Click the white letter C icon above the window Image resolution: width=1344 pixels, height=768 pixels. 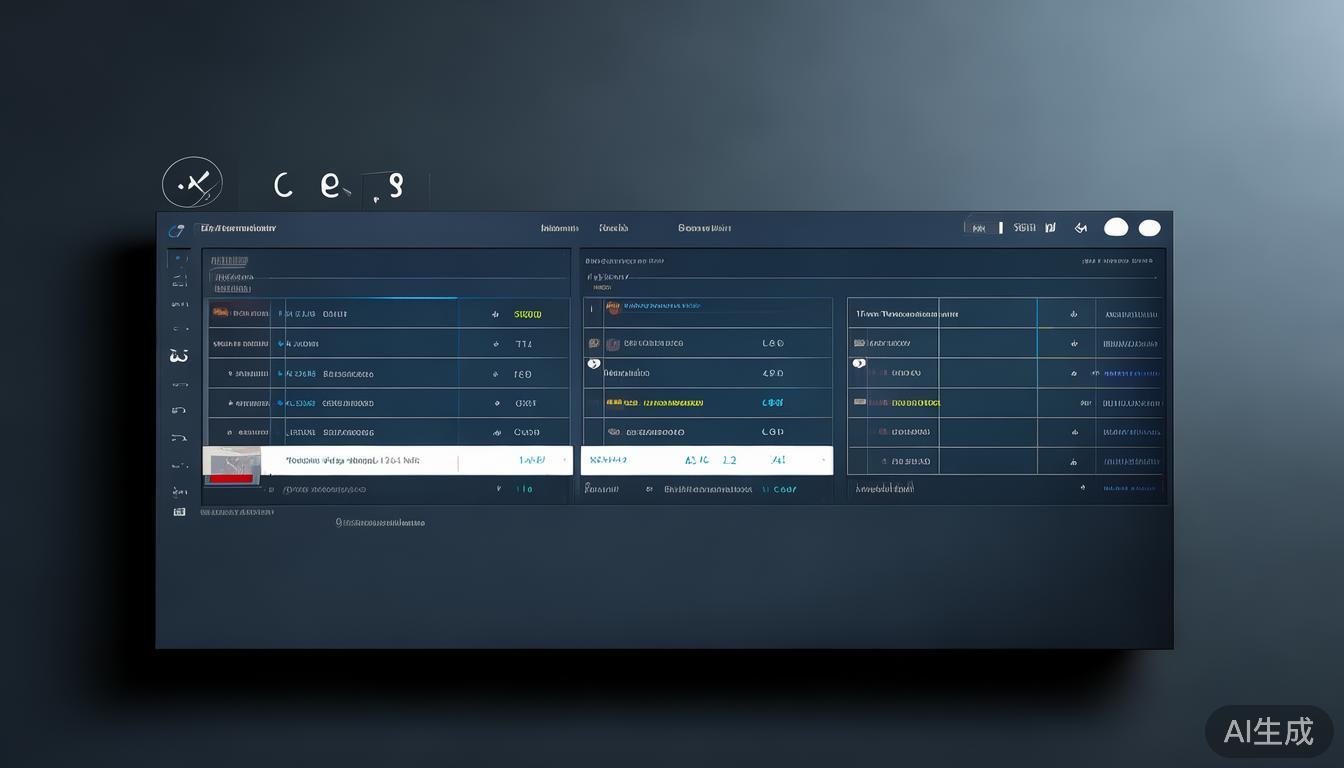click(x=283, y=184)
